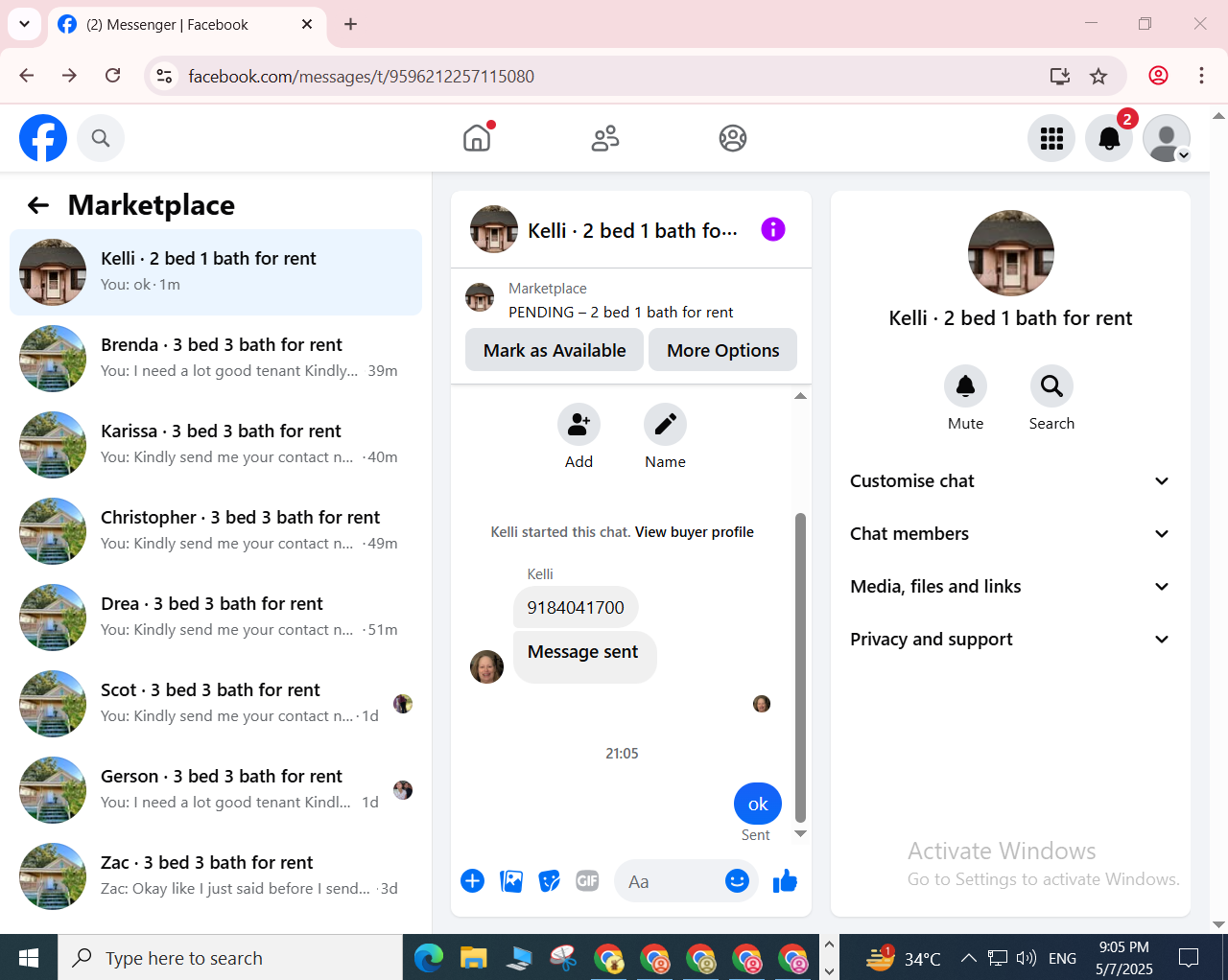This screenshot has height=980, width=1228.
Task: Choose a sticker with the sticker icon
Action: point(549,880)
